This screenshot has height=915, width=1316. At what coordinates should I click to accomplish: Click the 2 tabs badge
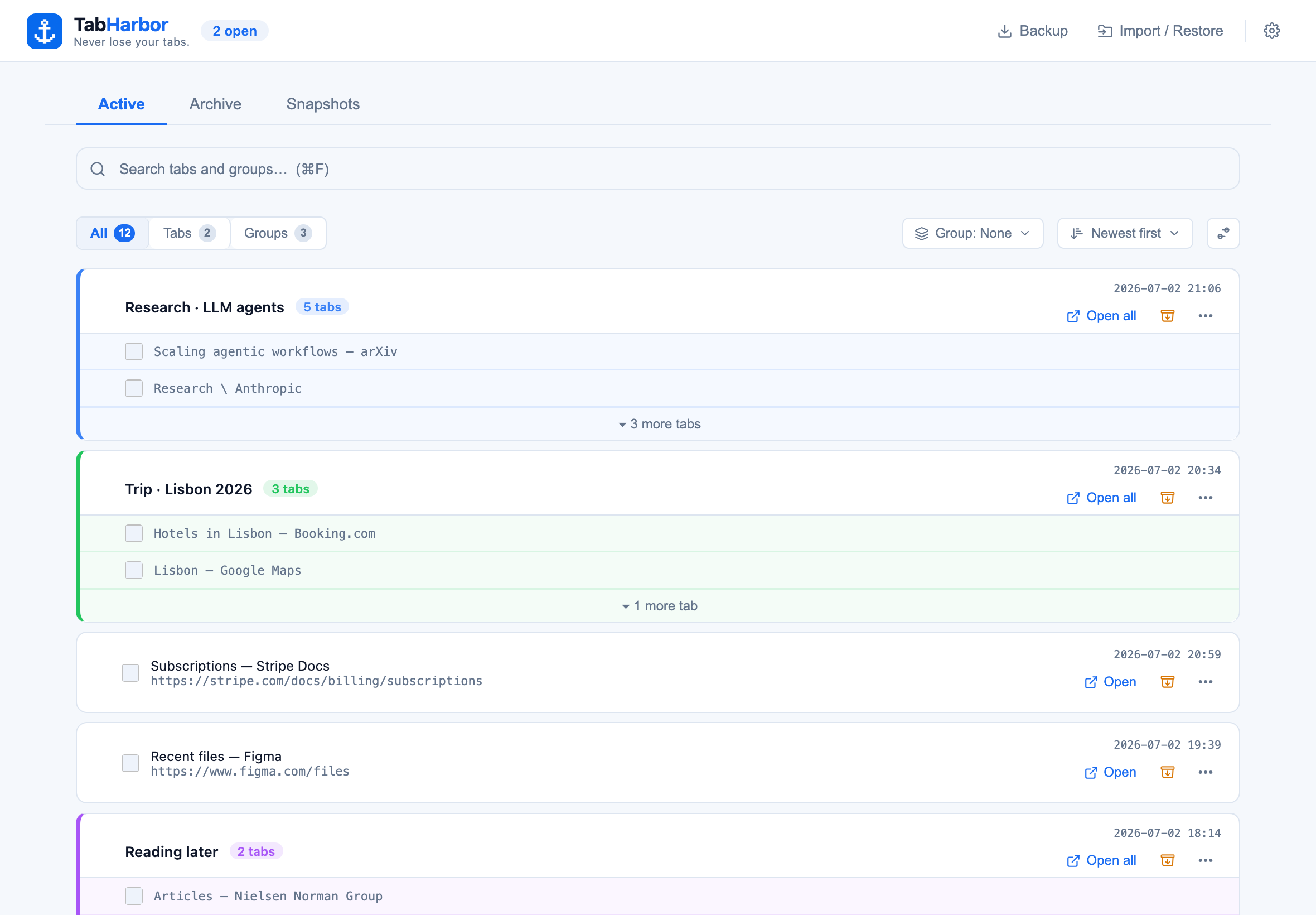256,851
